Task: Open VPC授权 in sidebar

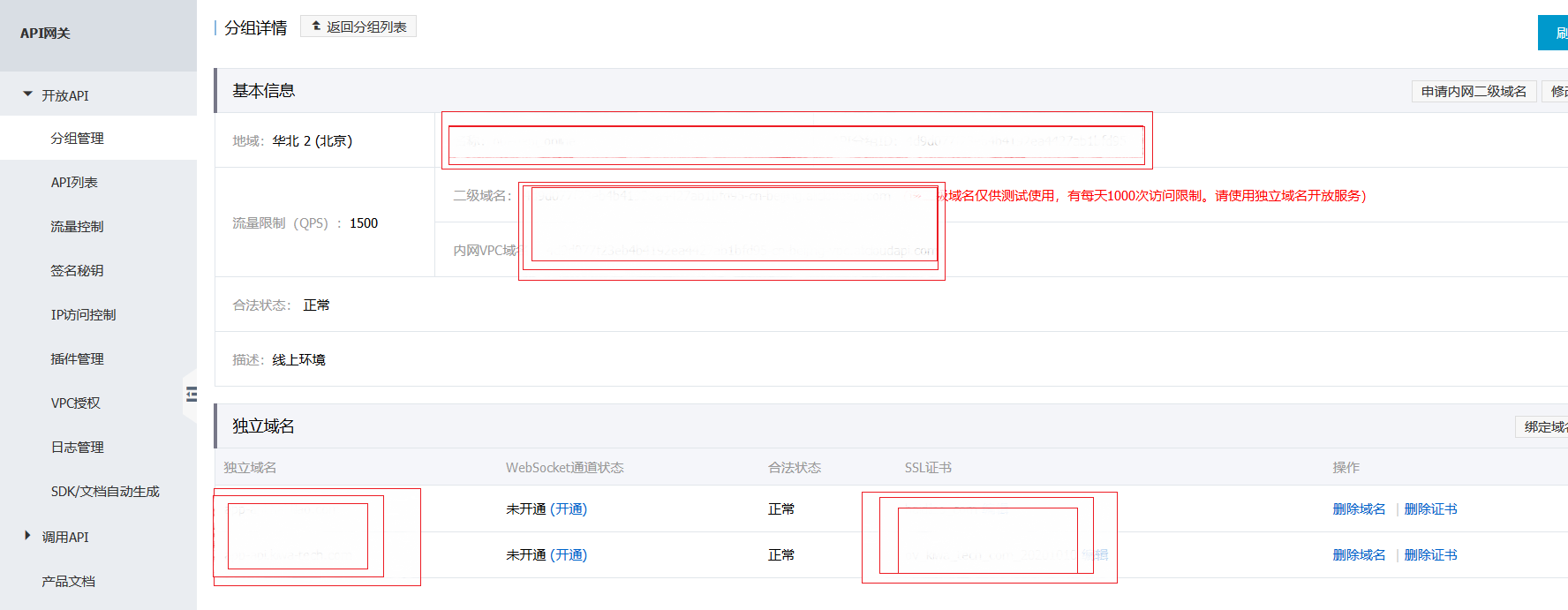Action: (x=76, y=403)
